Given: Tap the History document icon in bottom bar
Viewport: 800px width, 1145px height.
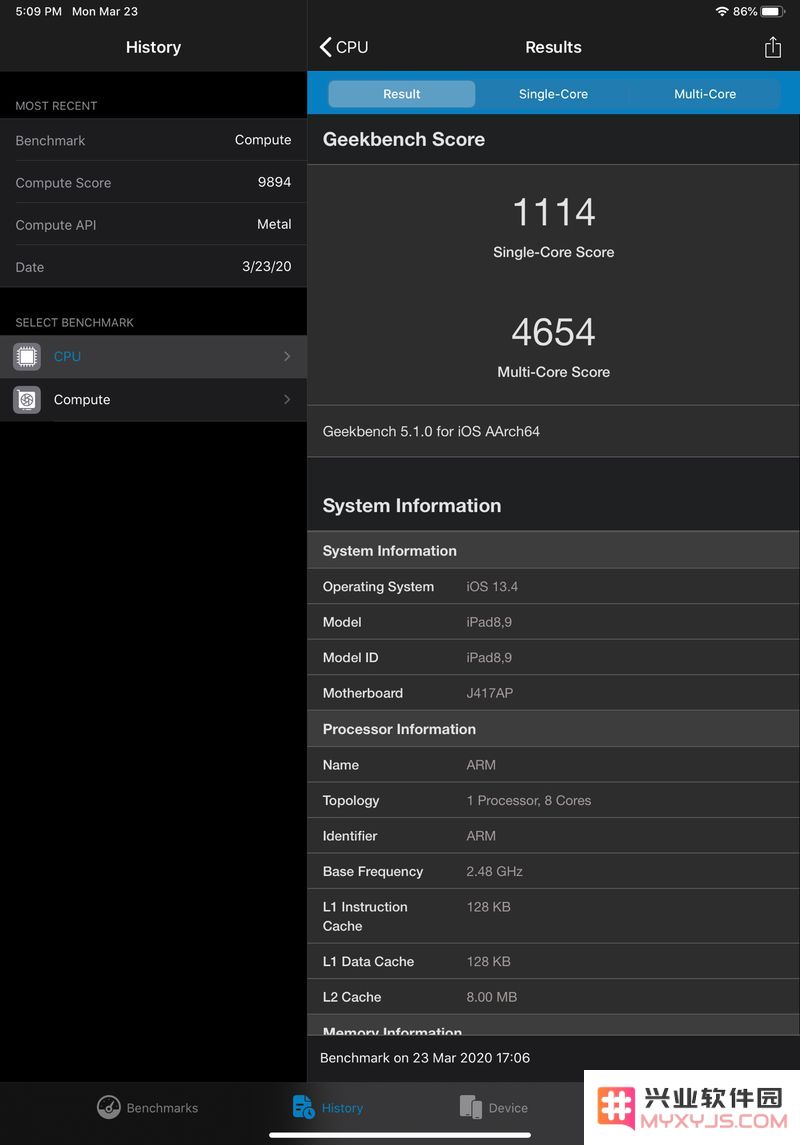Looking at the screenshot, I should [x=303, y=1107].
